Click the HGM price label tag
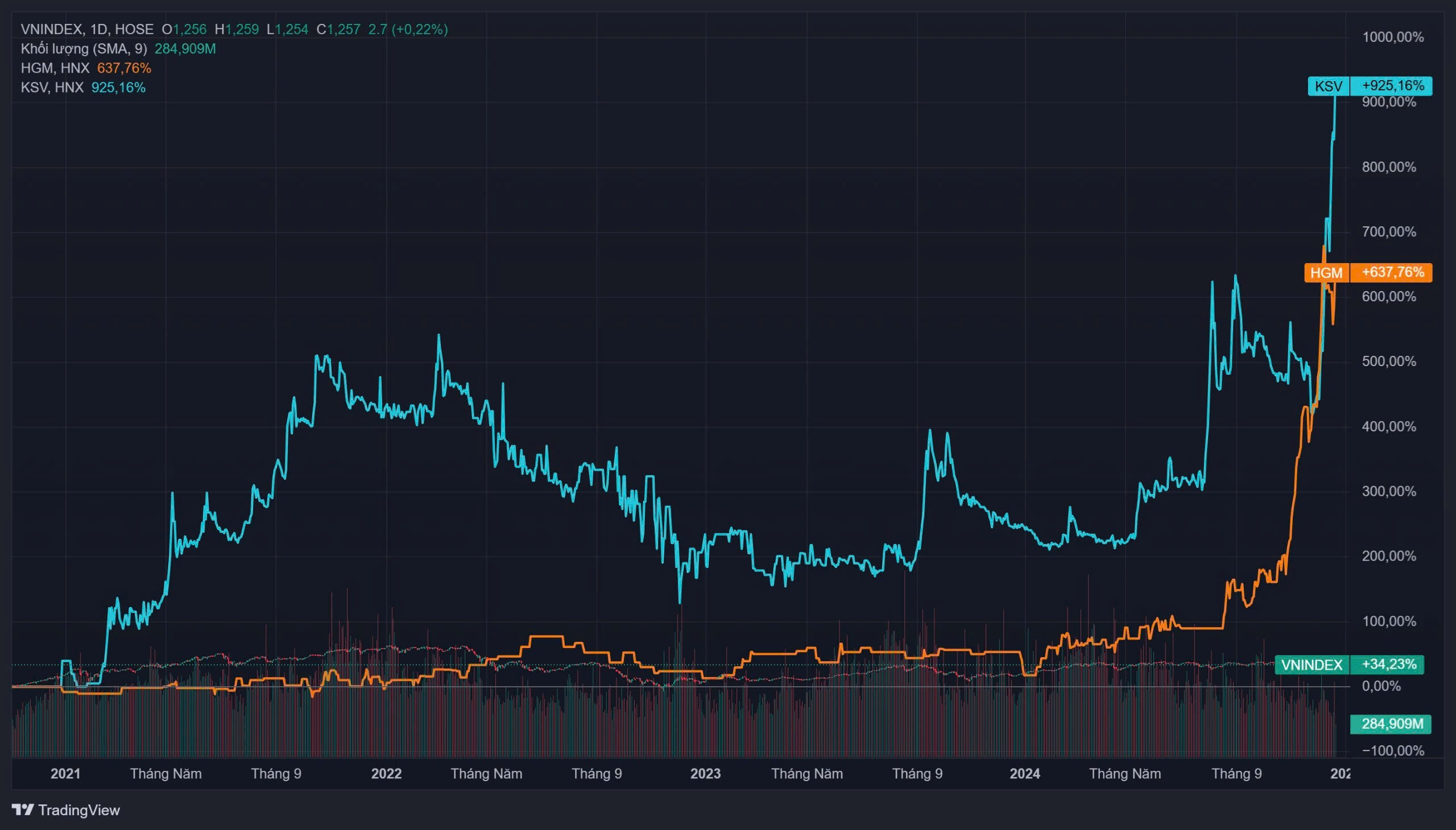Screen dimensions: 1456x830 pyautogui.click(x=1326, y=272)
